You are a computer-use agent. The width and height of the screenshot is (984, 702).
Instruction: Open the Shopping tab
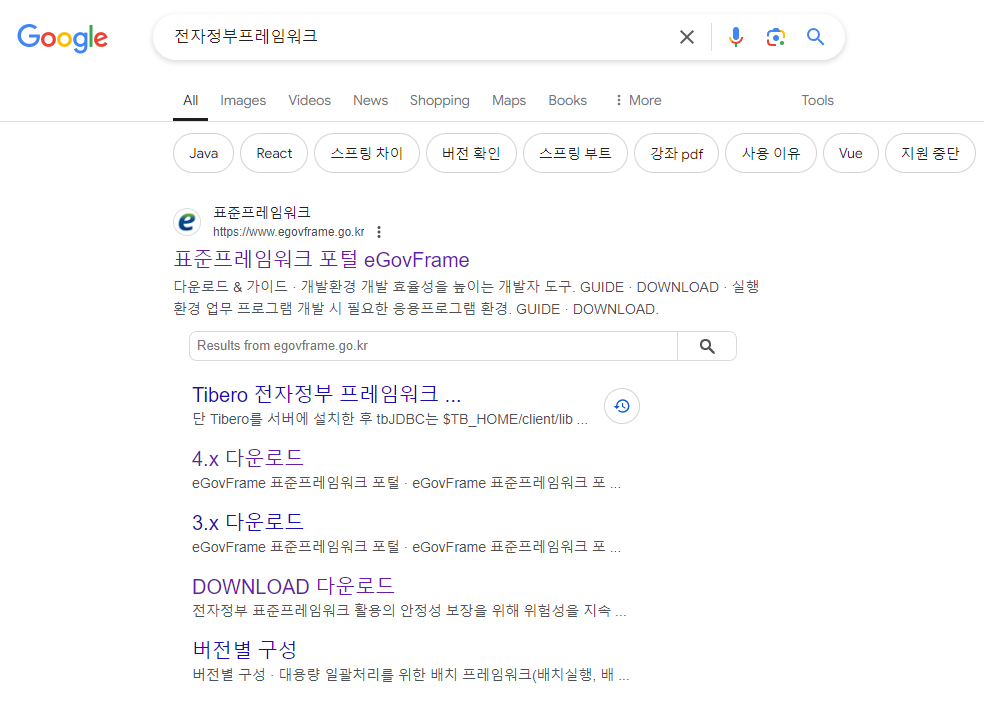[439, 100]
